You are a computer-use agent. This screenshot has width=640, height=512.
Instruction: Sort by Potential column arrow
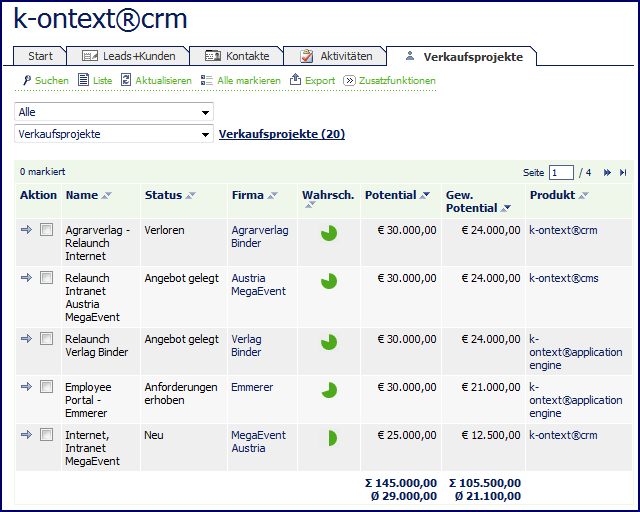[425, 196]
